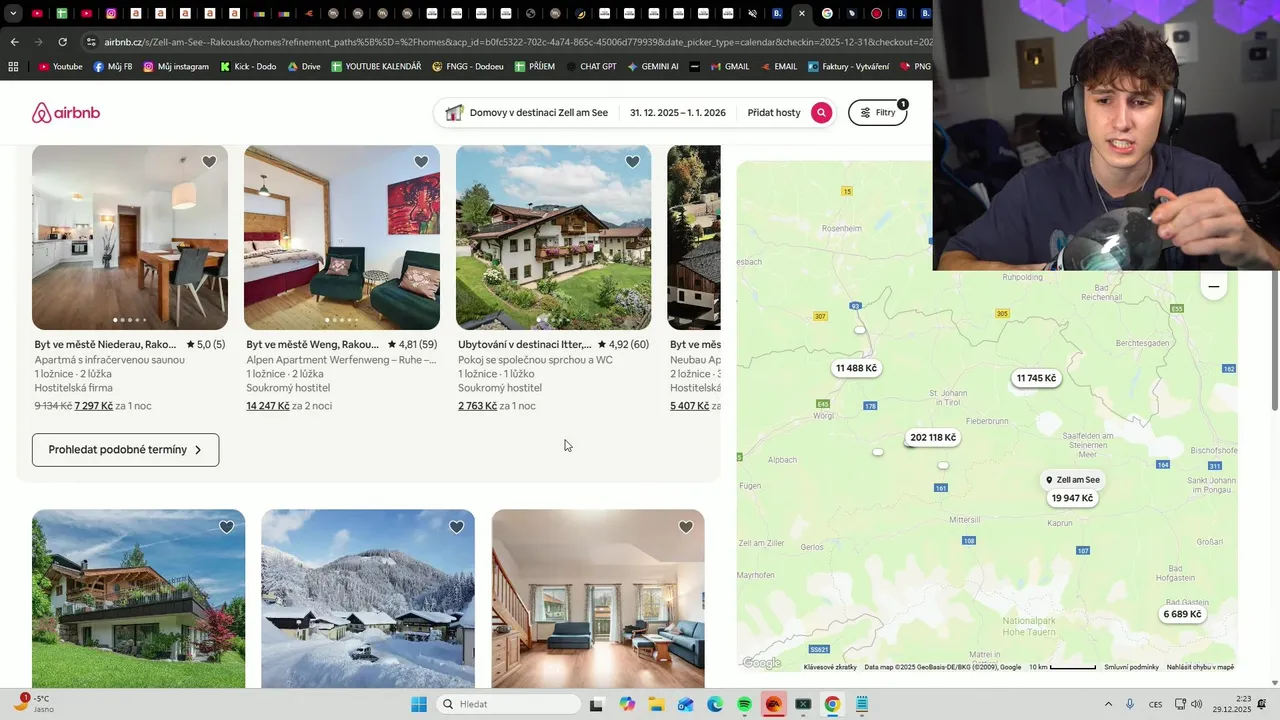Open File Explorer from the taskbar
This screenshot has width=1280, height=720.
click(x=656, y=704)
